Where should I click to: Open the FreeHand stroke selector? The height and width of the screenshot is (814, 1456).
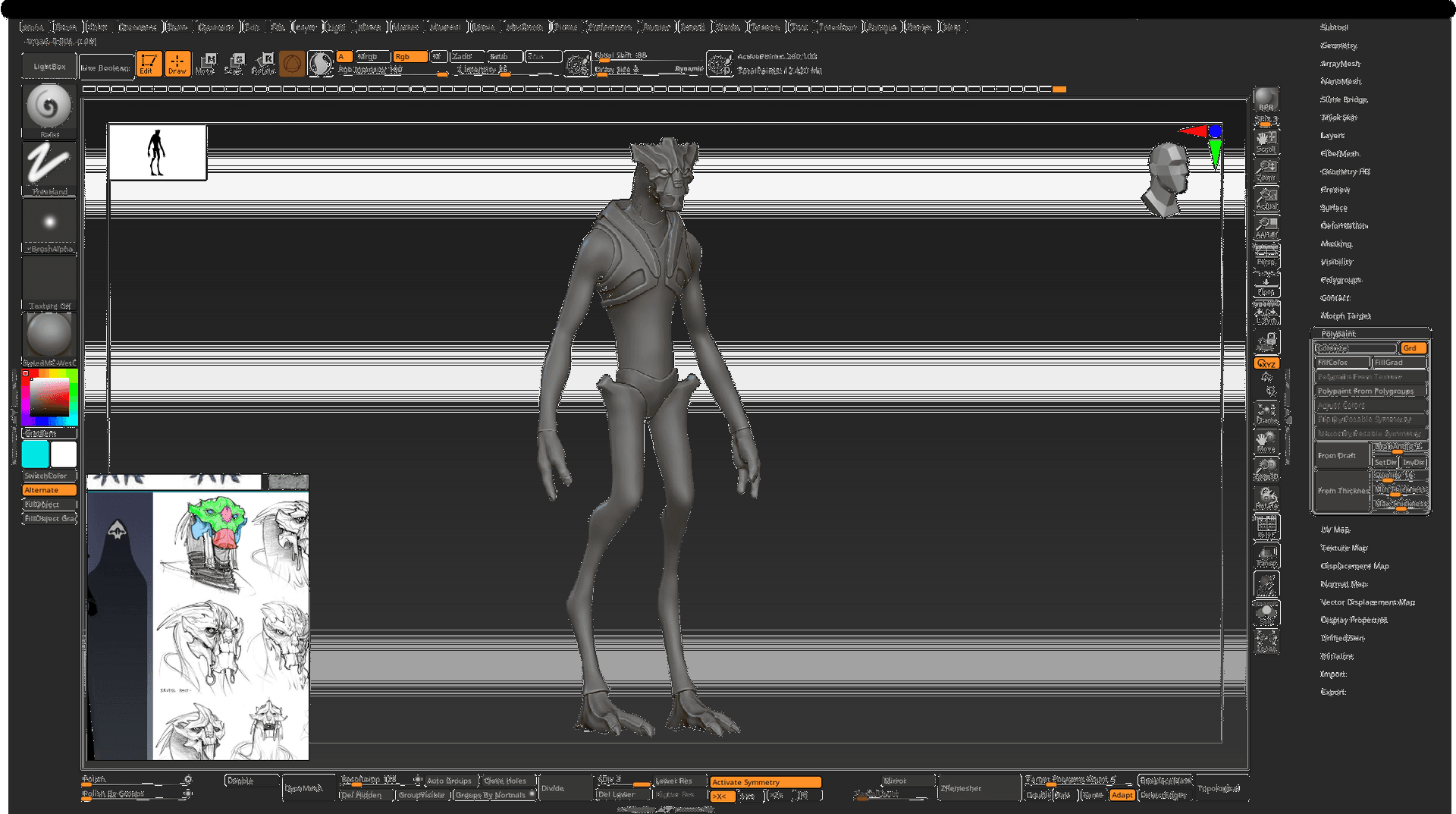click(49, 168)
